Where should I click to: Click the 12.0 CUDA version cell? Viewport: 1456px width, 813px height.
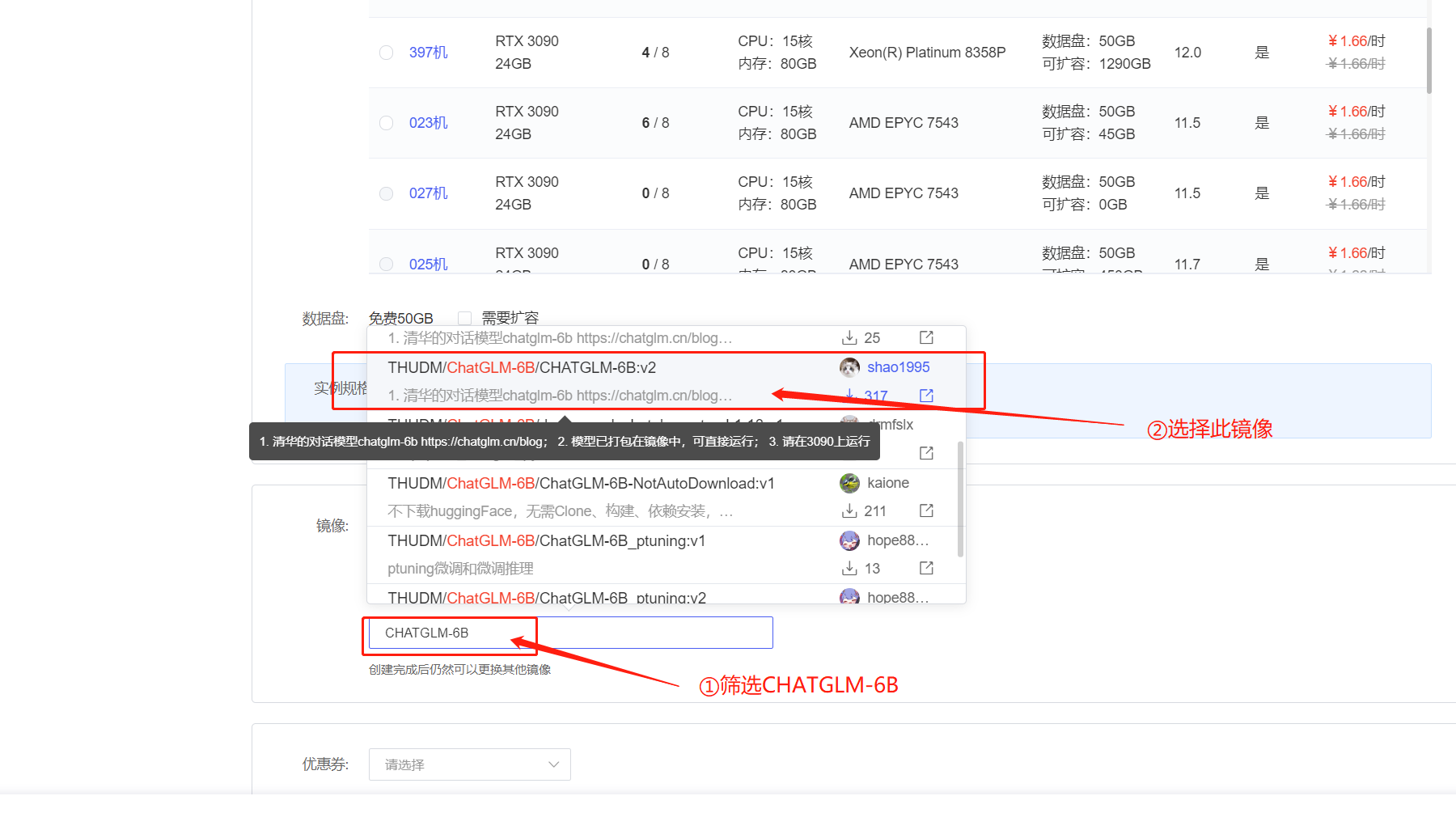1187,53
